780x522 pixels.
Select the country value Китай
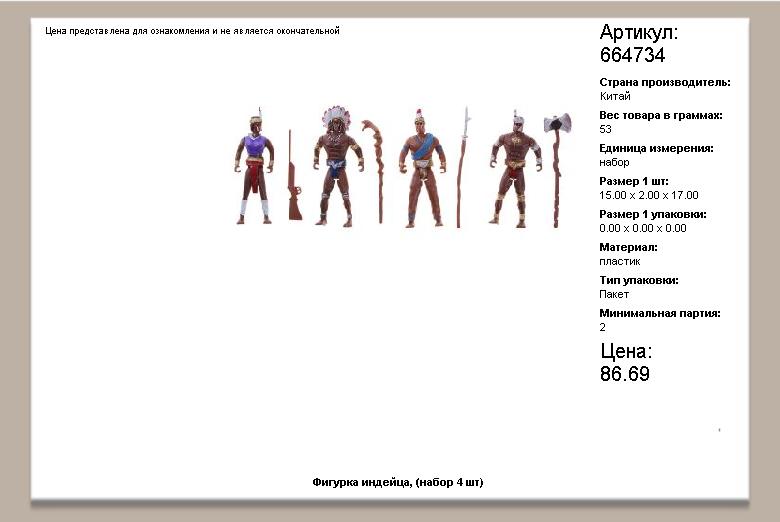click(615, 97)
